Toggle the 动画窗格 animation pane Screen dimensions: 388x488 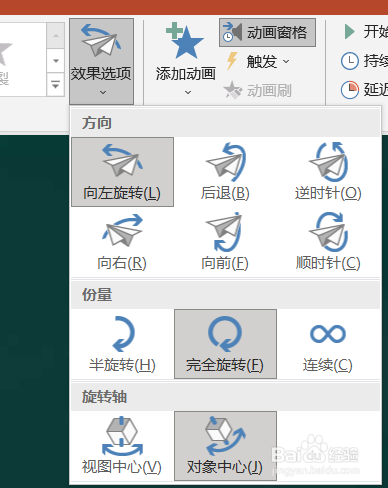267,33
